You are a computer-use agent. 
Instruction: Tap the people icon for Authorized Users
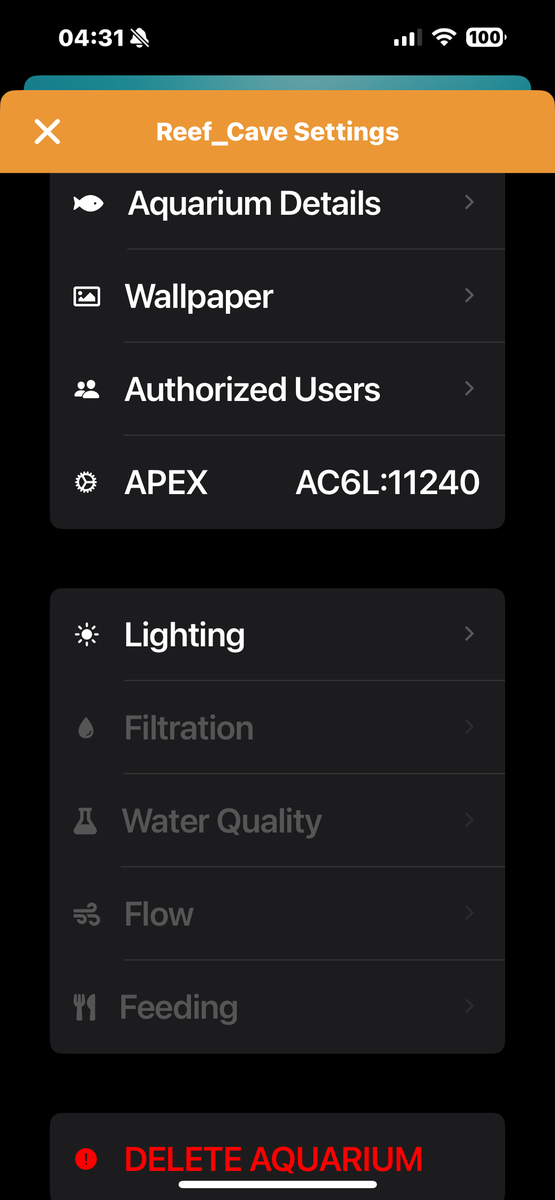87,390
